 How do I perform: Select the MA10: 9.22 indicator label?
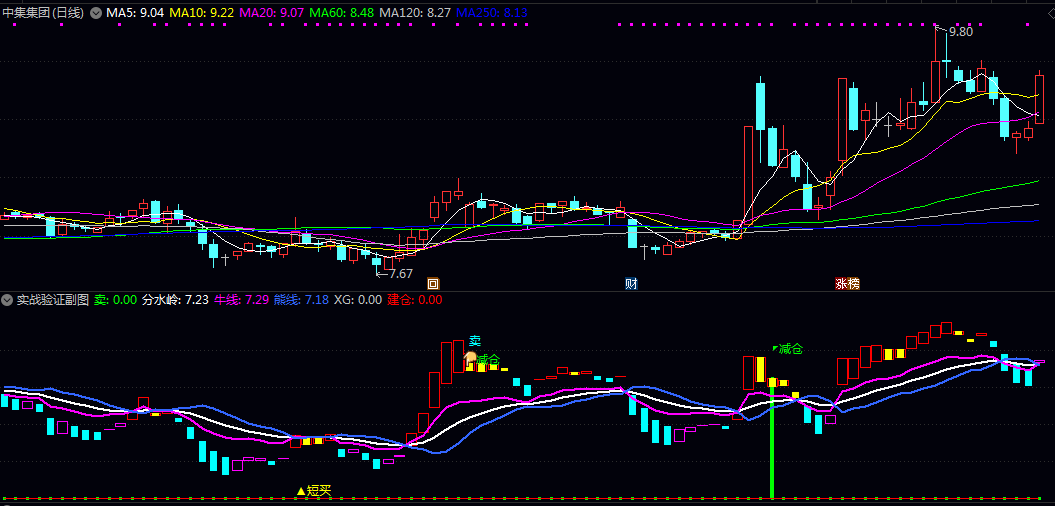(201, 12)
